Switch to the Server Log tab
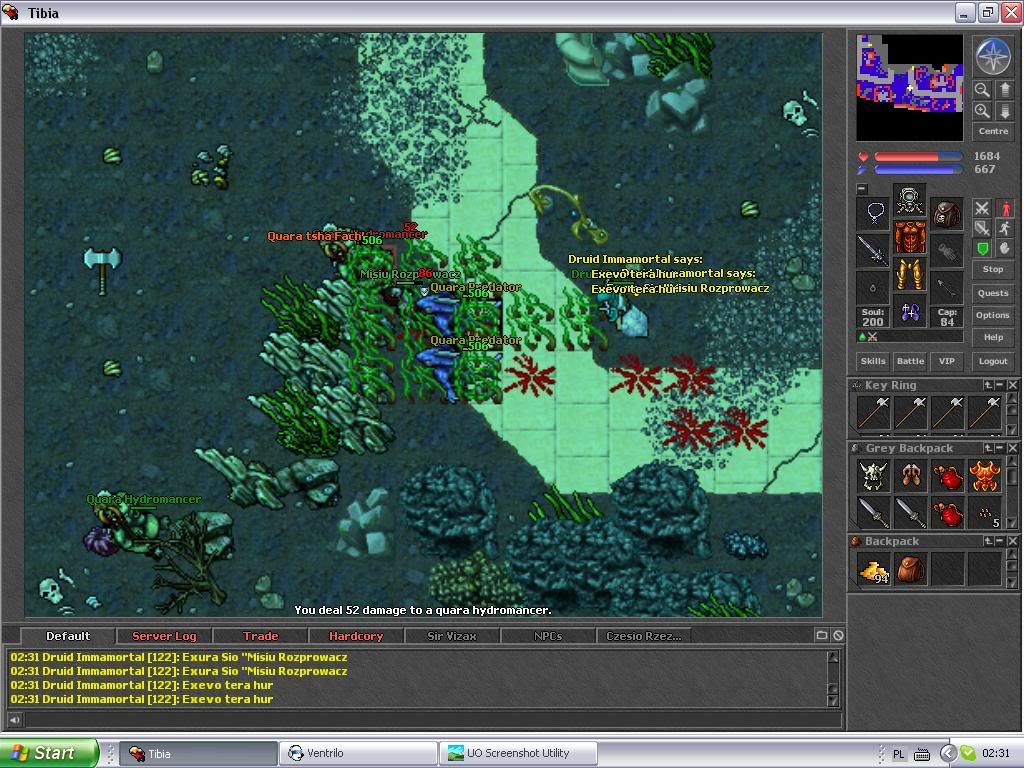This screenshot has height=768, width=1024. [164, 635]
